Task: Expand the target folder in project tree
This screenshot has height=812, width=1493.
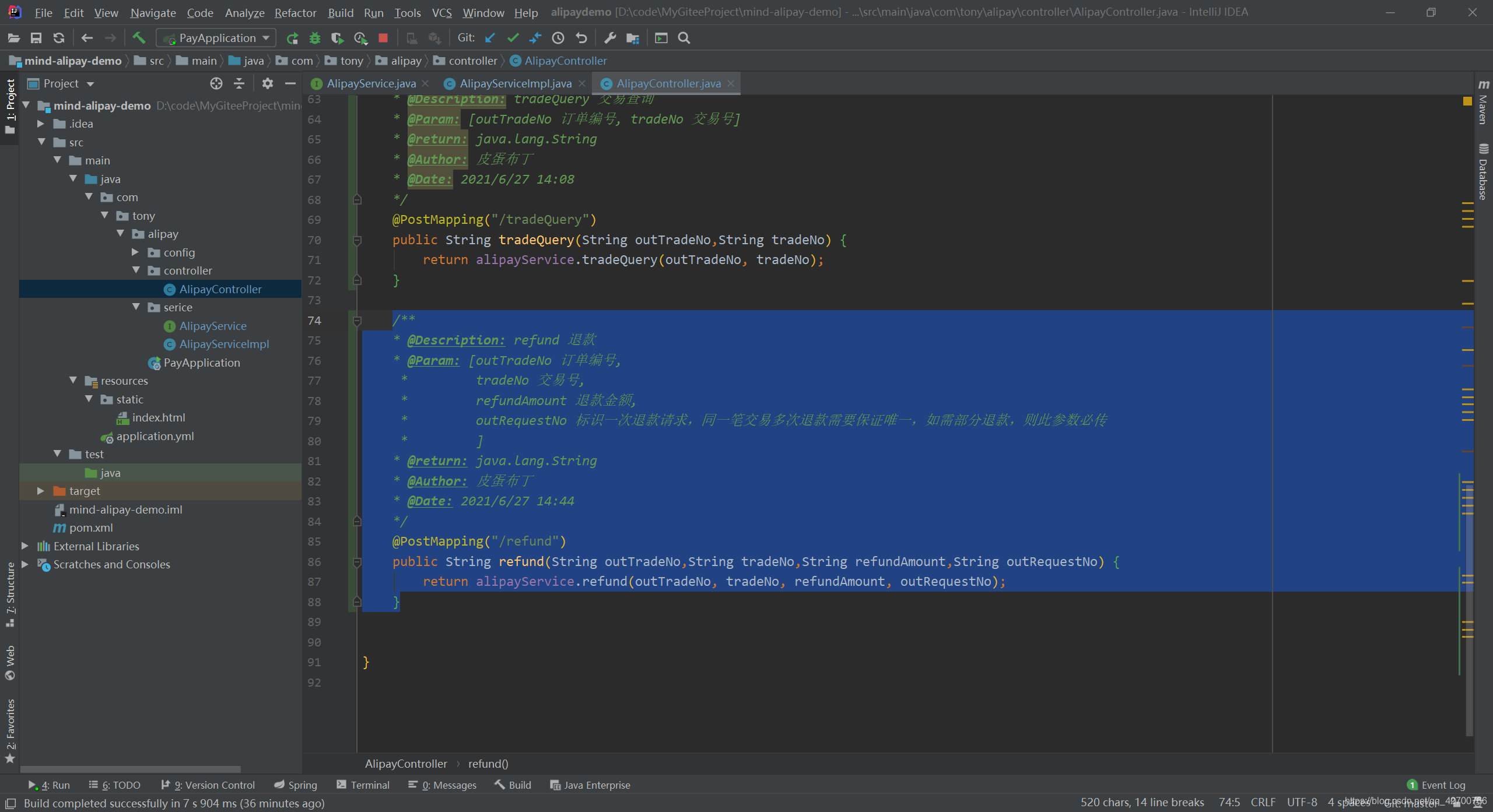Action: pos(40,491)
